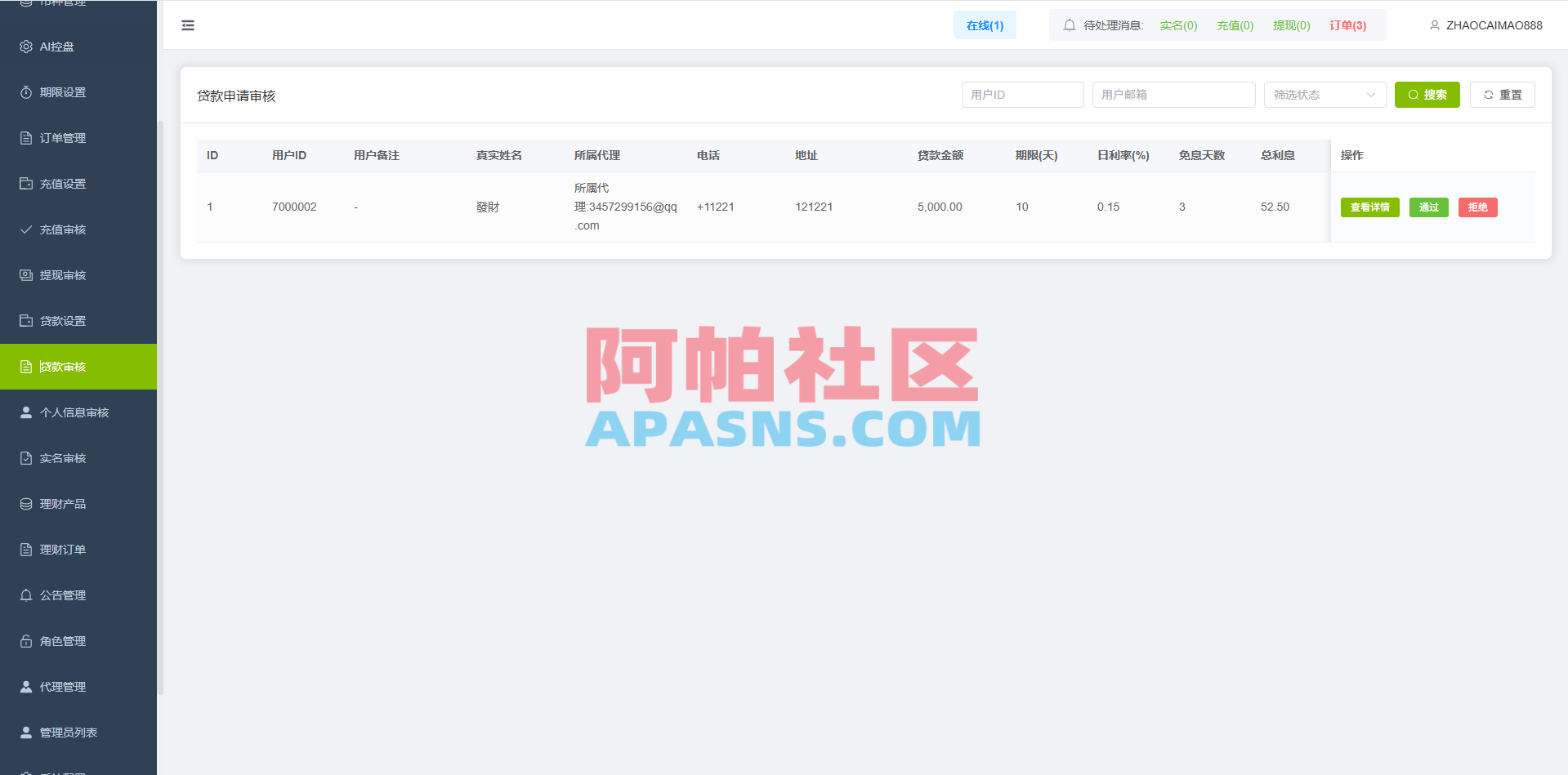Open 管理员列表 menu item
1568x775 pixels.
(78, 733)
